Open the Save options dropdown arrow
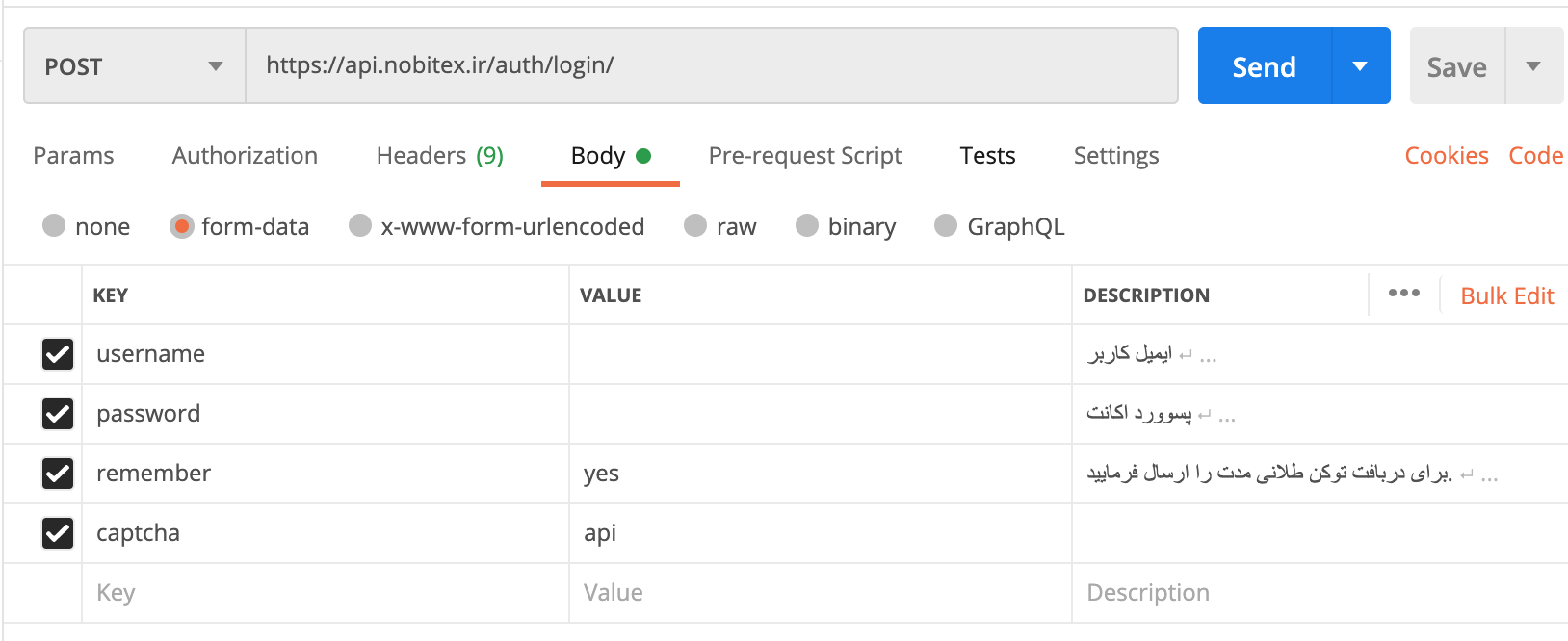 [x=1533, y=66]
